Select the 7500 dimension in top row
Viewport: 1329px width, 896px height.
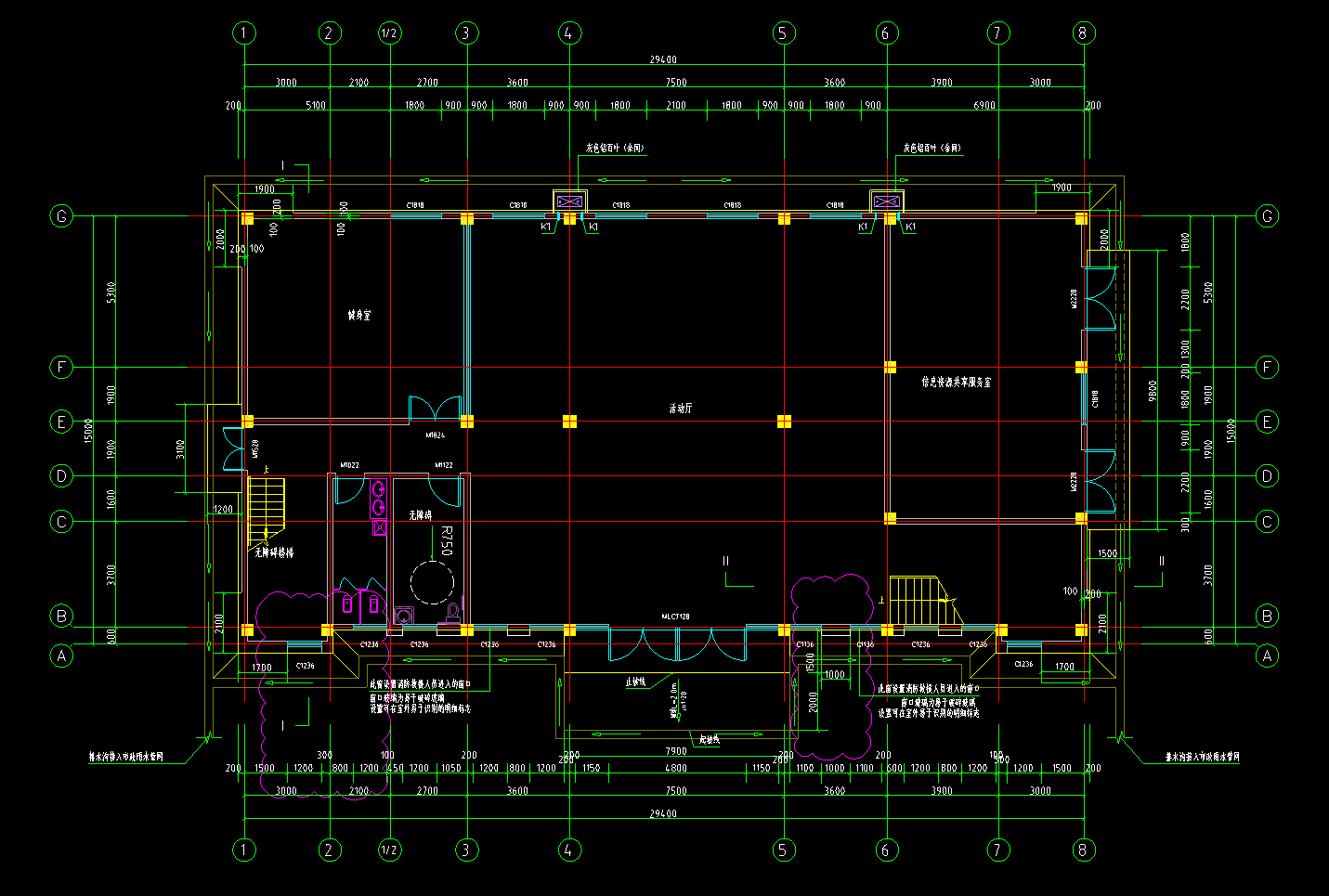pos(676,83)
